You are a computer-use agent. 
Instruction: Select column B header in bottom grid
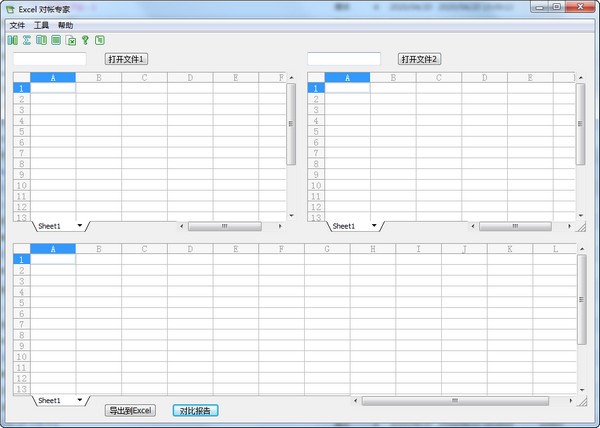pyautogui.click(x=98, y=249)
